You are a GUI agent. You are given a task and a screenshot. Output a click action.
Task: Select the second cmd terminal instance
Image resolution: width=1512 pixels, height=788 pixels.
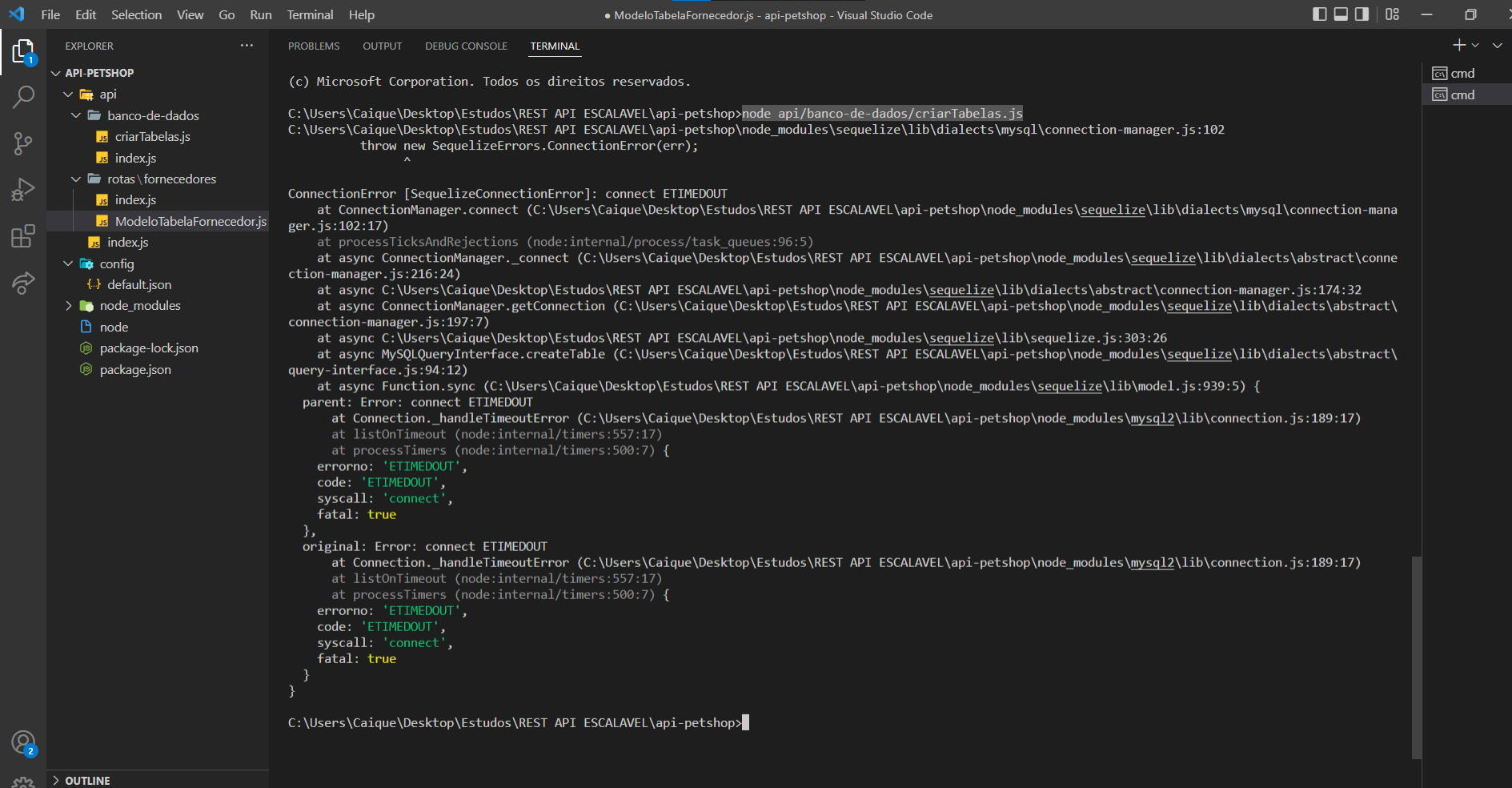1462,94
